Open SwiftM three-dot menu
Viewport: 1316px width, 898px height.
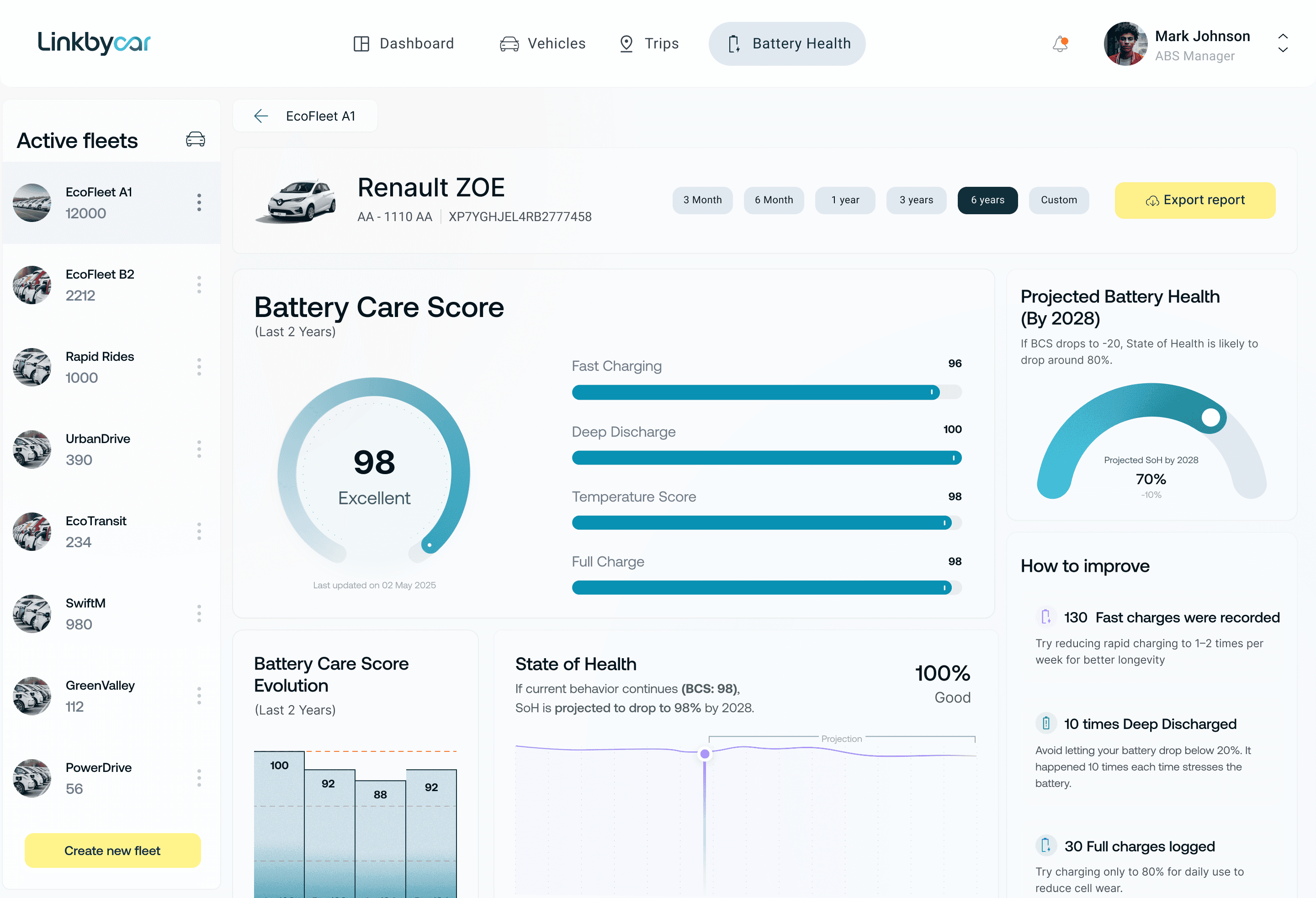pyautogui.click(x=199, y=614)
